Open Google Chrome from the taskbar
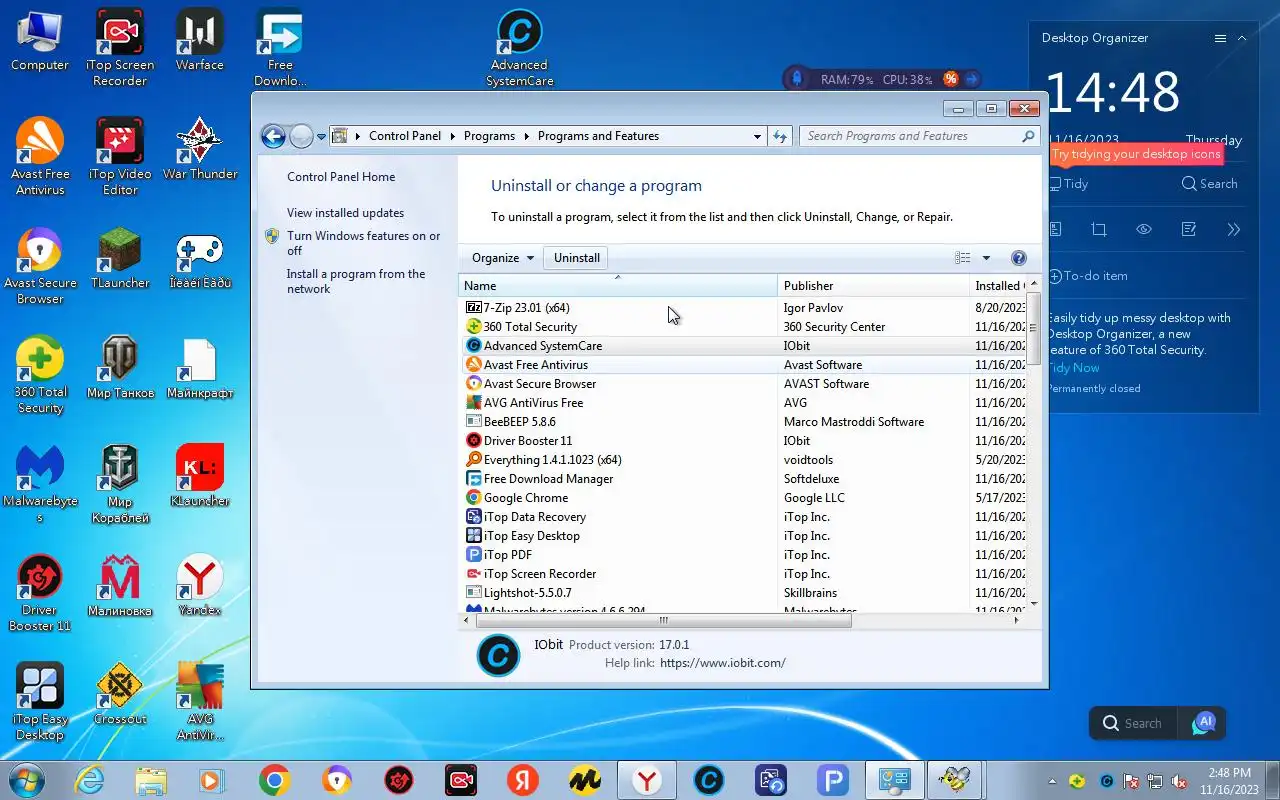The image size is (1280, 800). 274,780
